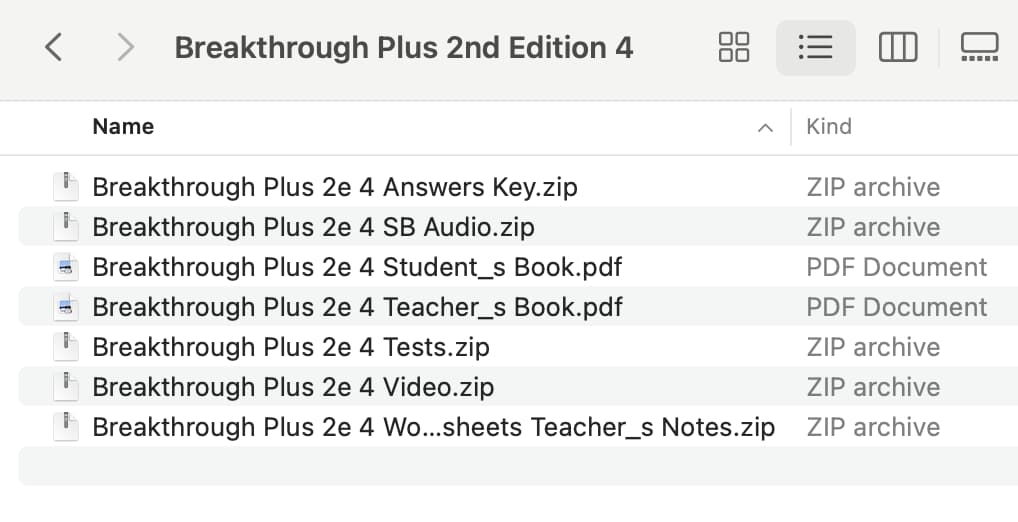Click the zip icon beside Answers Key.zip
The height and width of the screenshot is (522, 1018).
(x=66, y=187)
